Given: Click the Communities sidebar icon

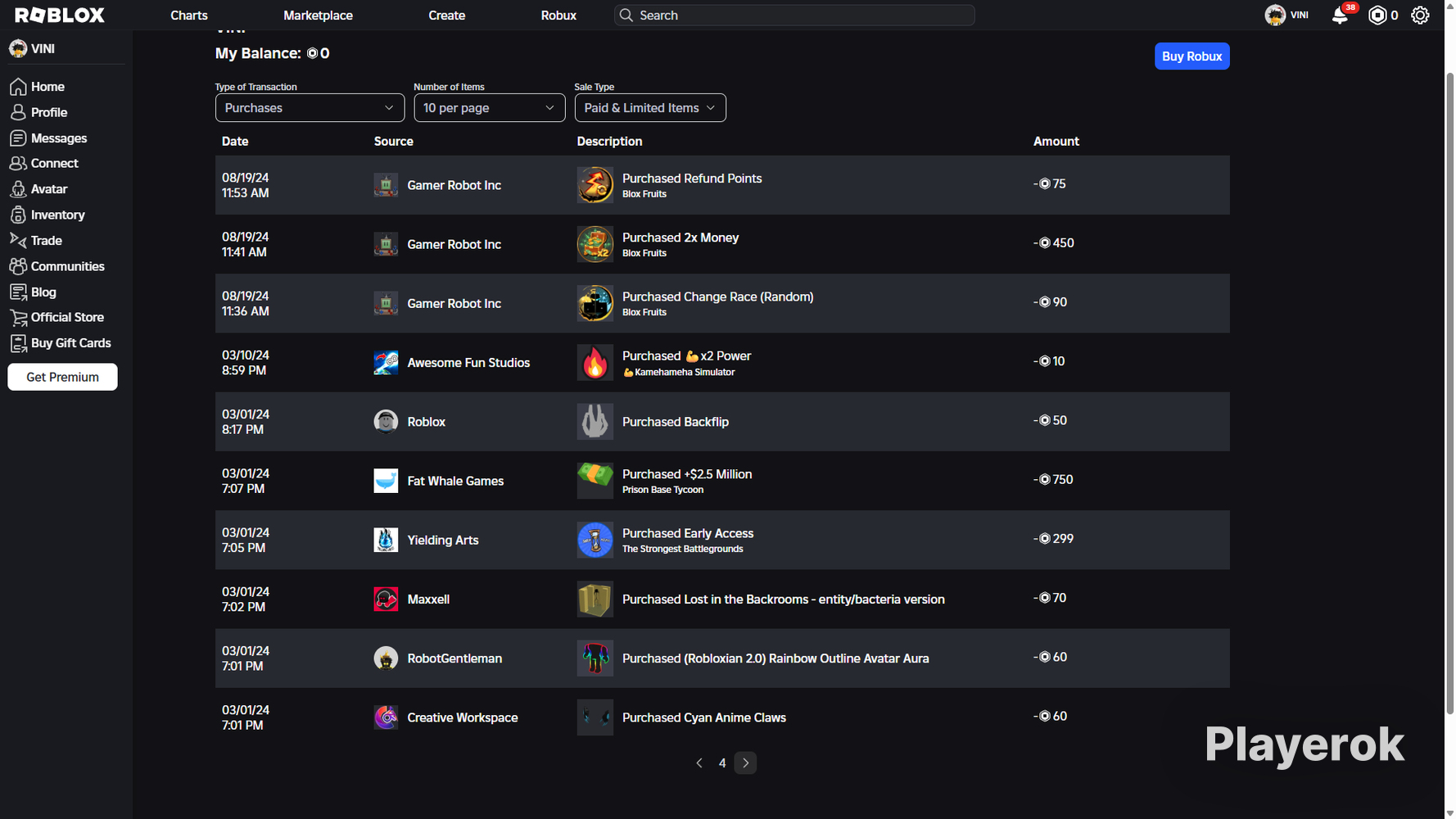Looking at the screenshot, I should [x=18, y=266].
